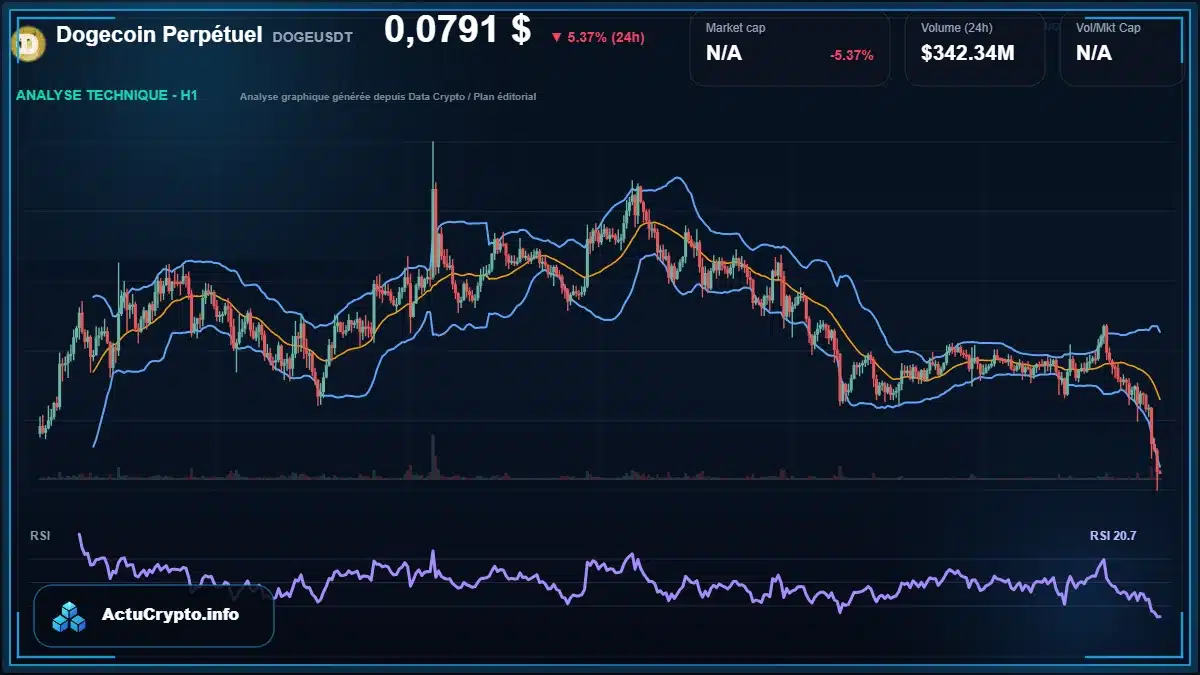
Task: Click the Market cap label
Action: pyautogui.click(x=735, y=28)
